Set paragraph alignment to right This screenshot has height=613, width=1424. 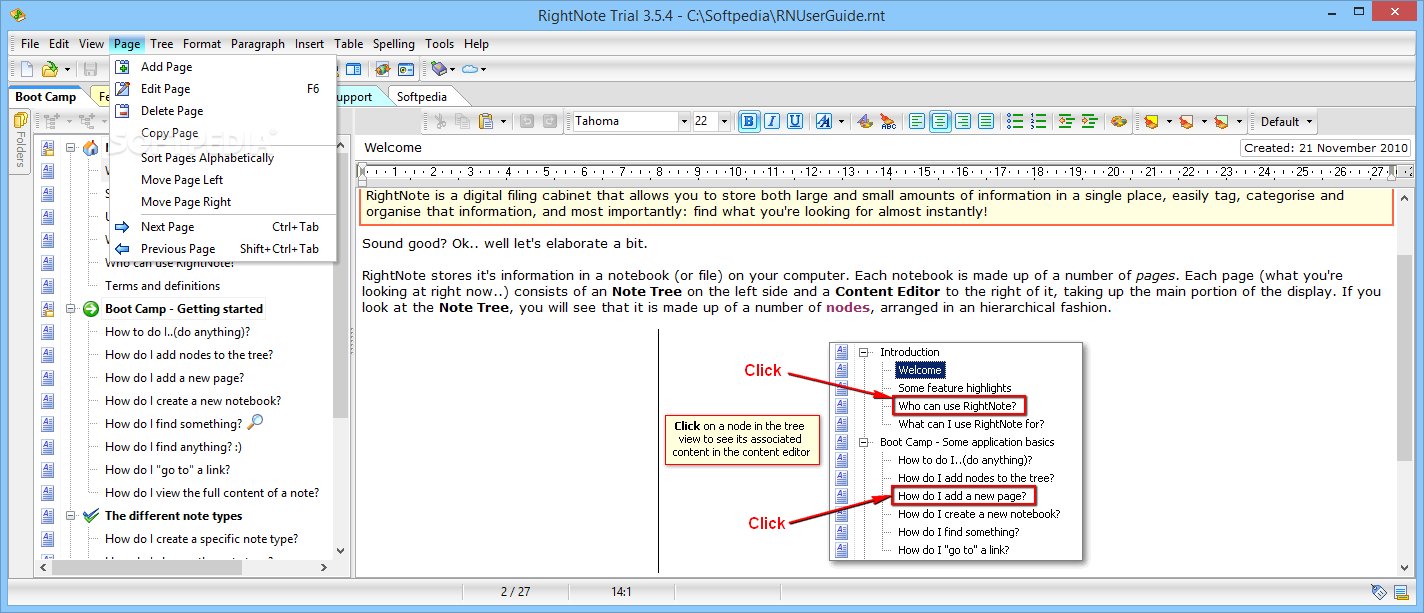963,121
